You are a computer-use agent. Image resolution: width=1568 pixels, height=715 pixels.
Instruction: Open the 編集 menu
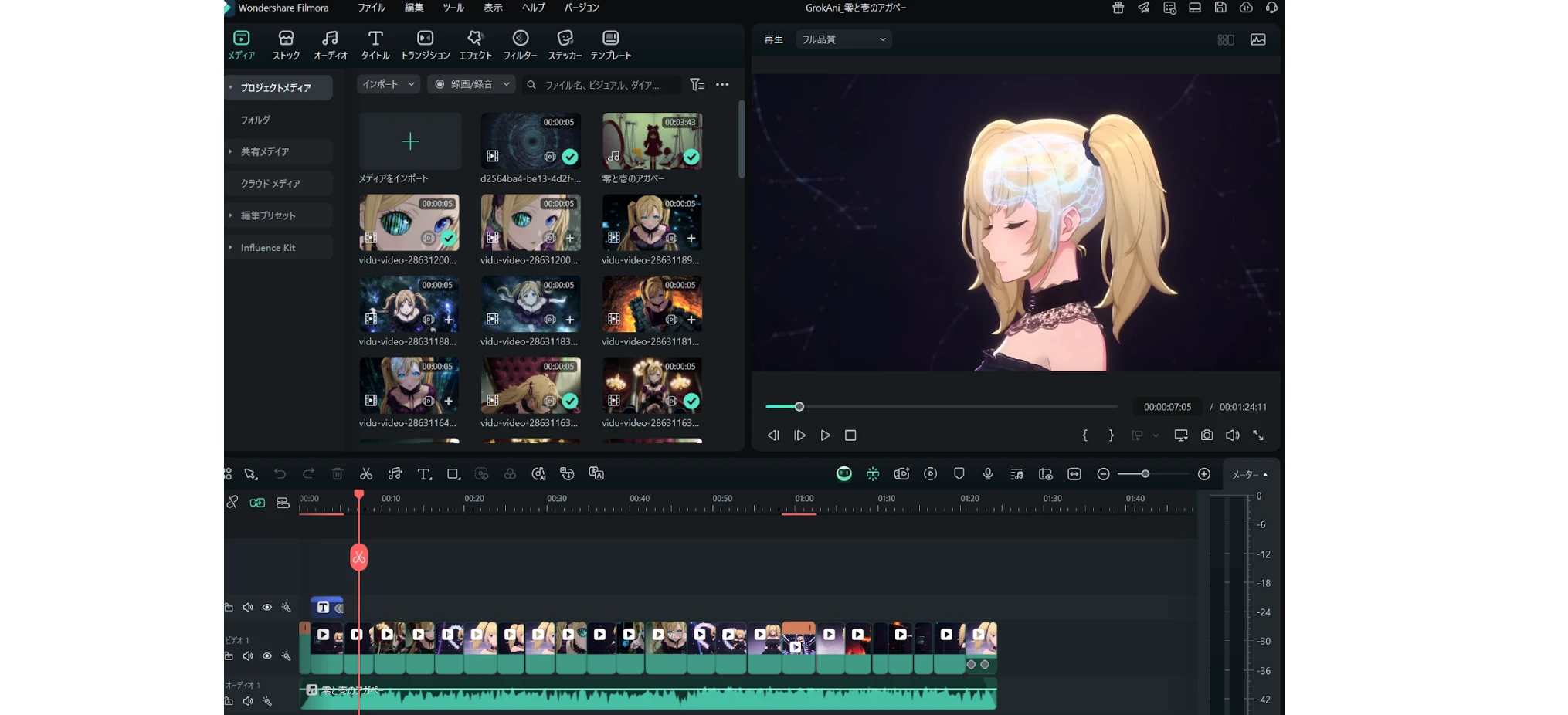pos(414,8)
